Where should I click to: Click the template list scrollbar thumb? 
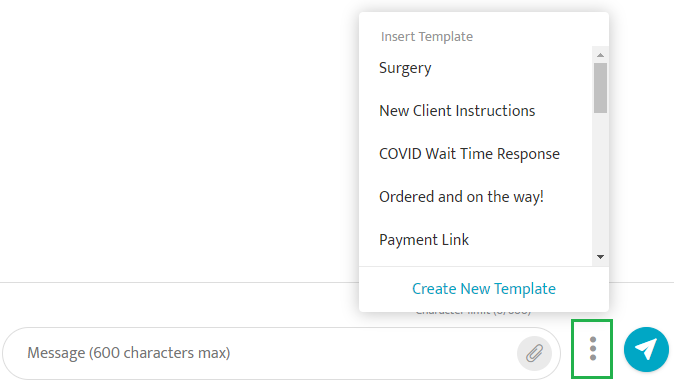600,88
